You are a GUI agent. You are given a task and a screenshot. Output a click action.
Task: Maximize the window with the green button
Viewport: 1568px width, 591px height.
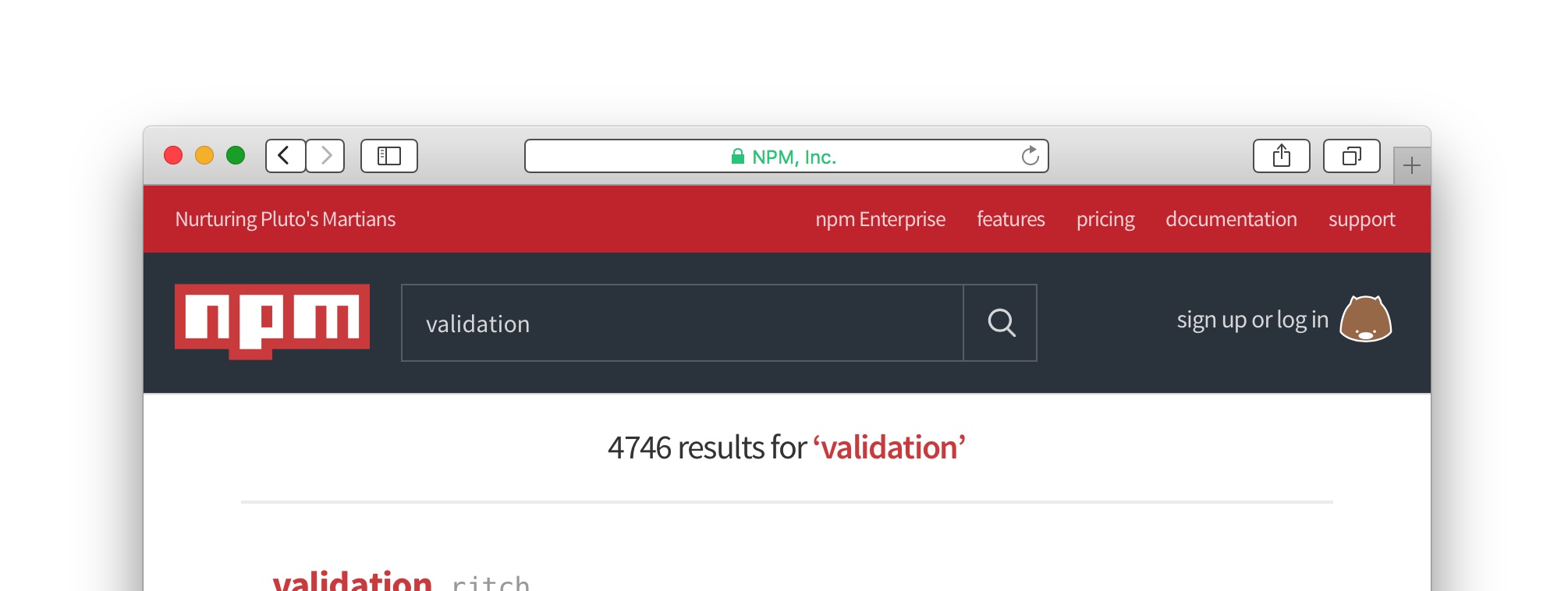(236, 155)
